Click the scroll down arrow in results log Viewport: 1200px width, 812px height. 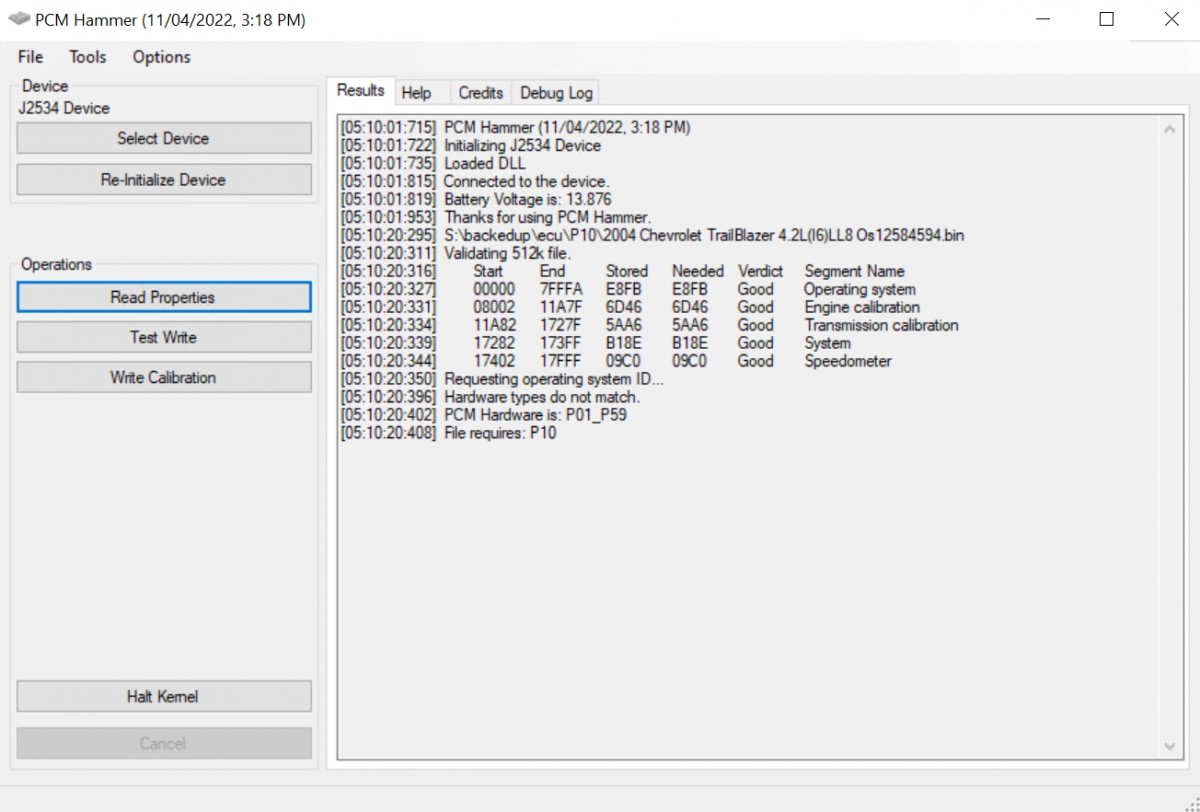point(1170,747)
